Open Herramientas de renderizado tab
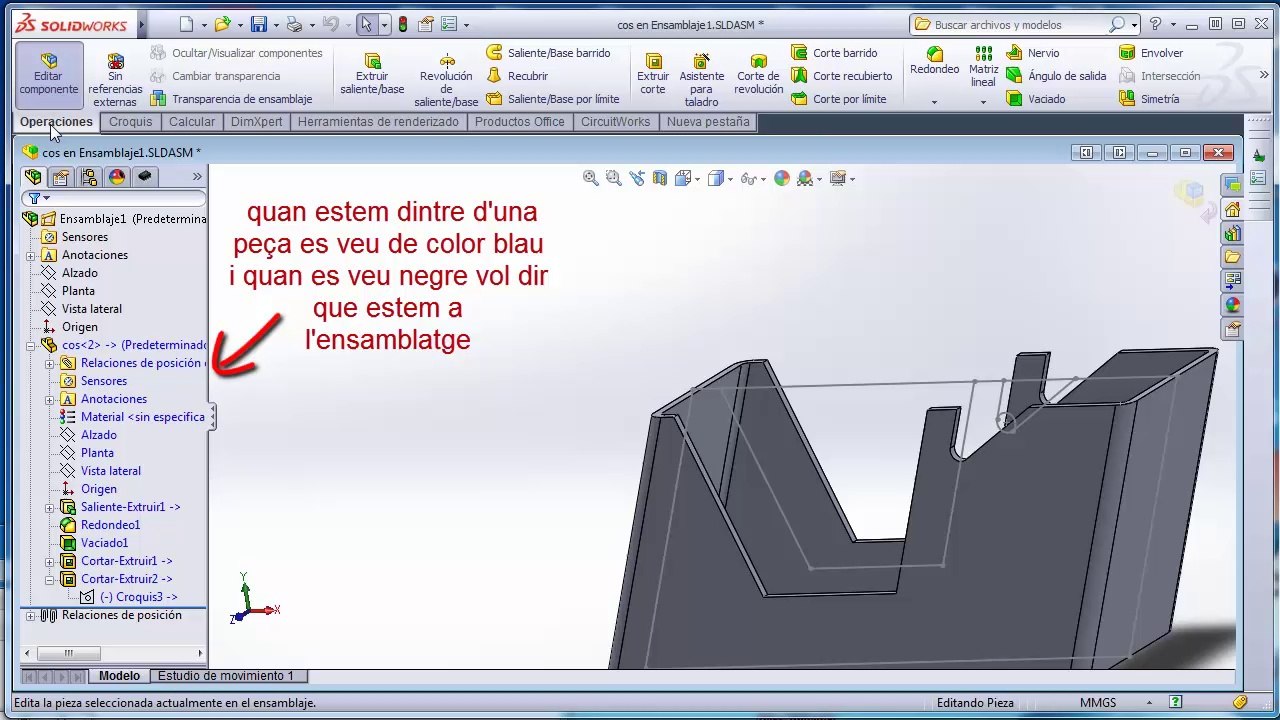 click(x=378, y=122)
